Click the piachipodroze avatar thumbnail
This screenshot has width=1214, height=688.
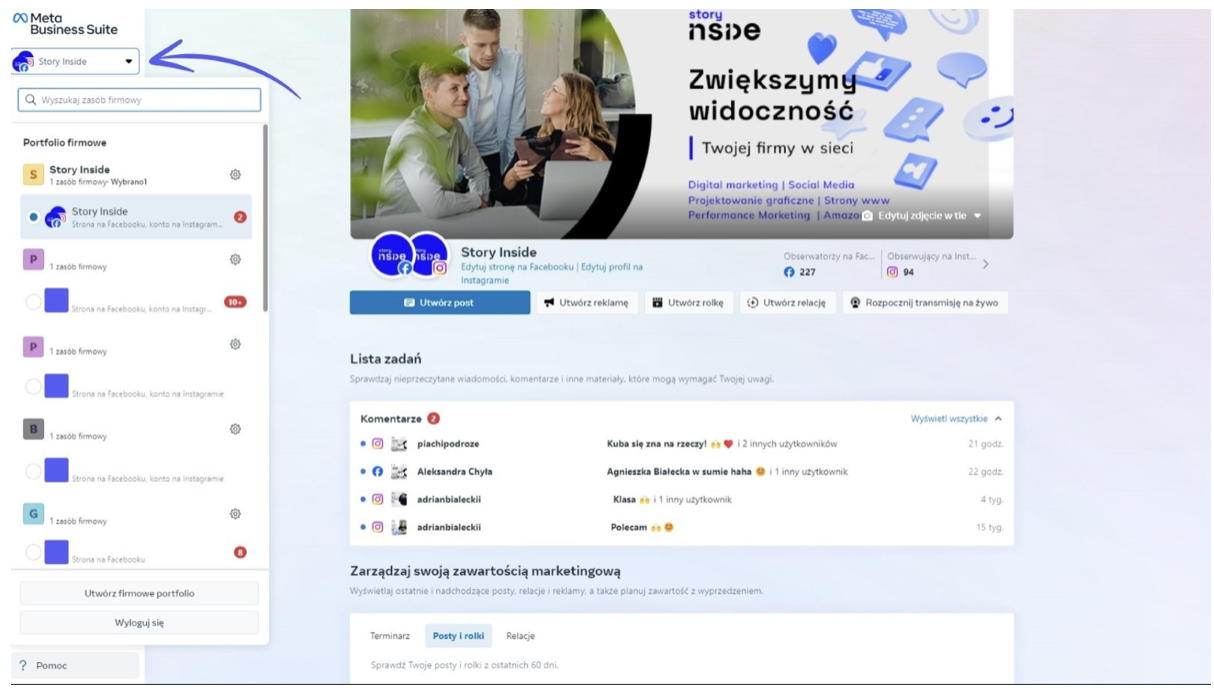point(399,444)
